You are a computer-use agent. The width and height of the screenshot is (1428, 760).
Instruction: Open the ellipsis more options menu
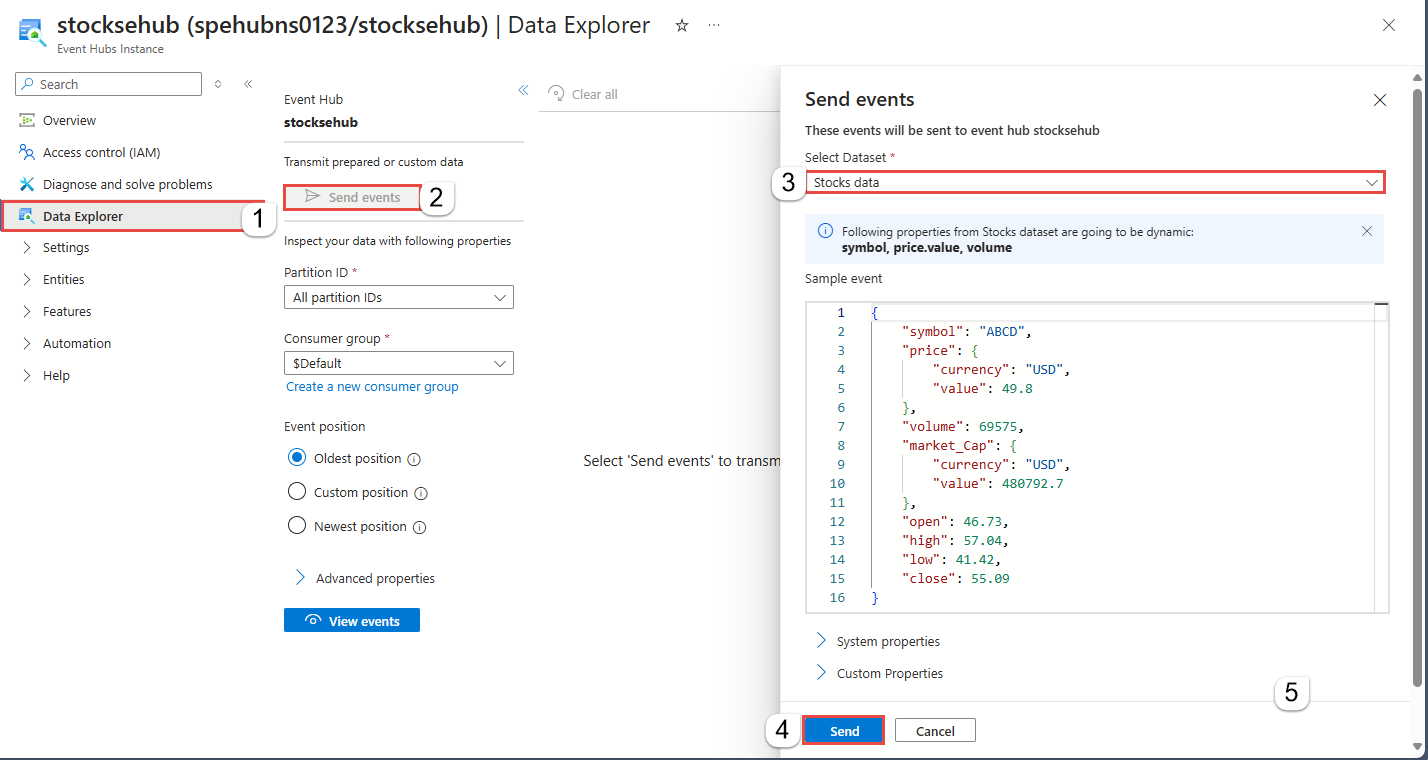714,26
